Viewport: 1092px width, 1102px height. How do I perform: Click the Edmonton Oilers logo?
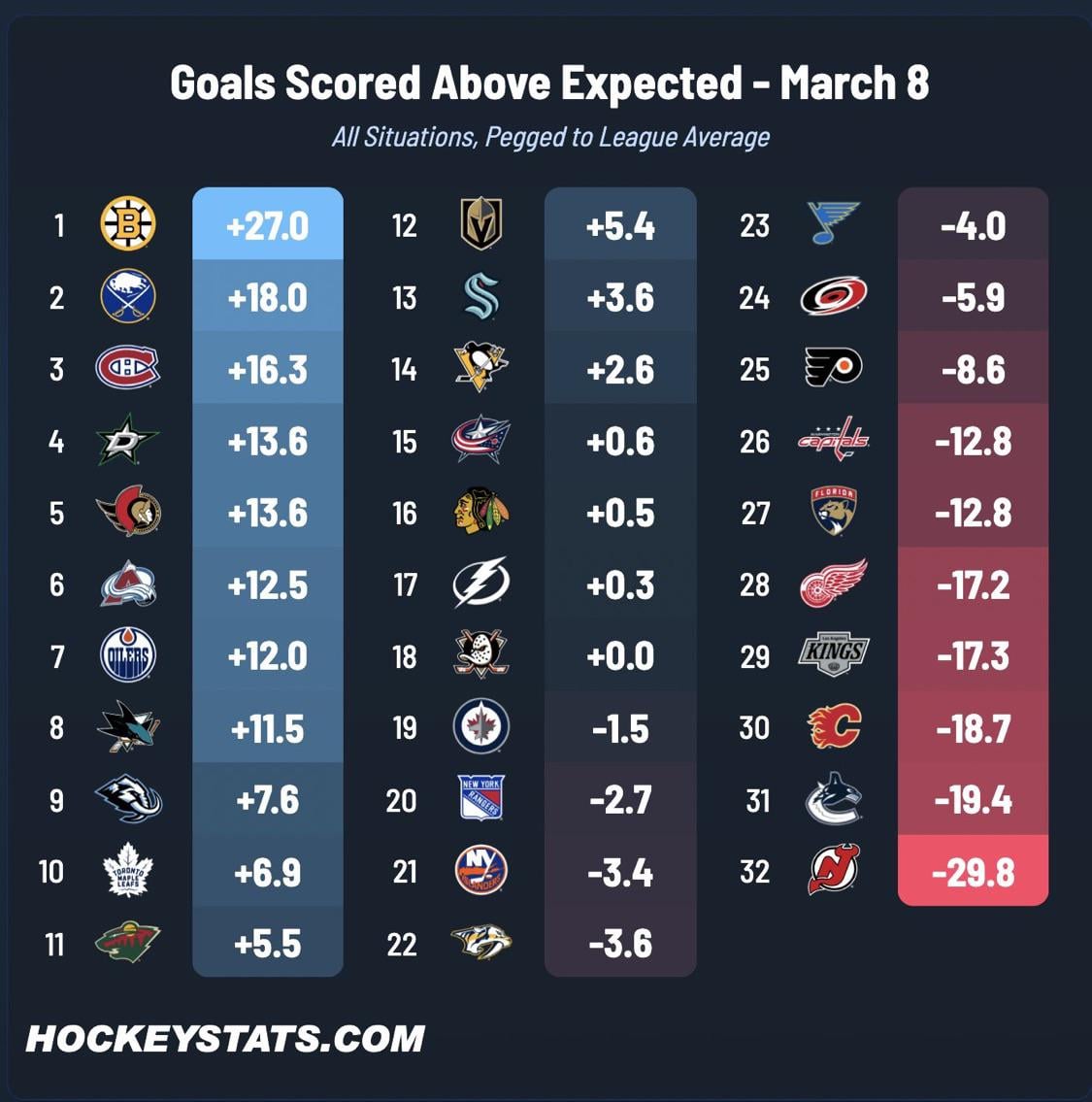click(x=128, y=655)
